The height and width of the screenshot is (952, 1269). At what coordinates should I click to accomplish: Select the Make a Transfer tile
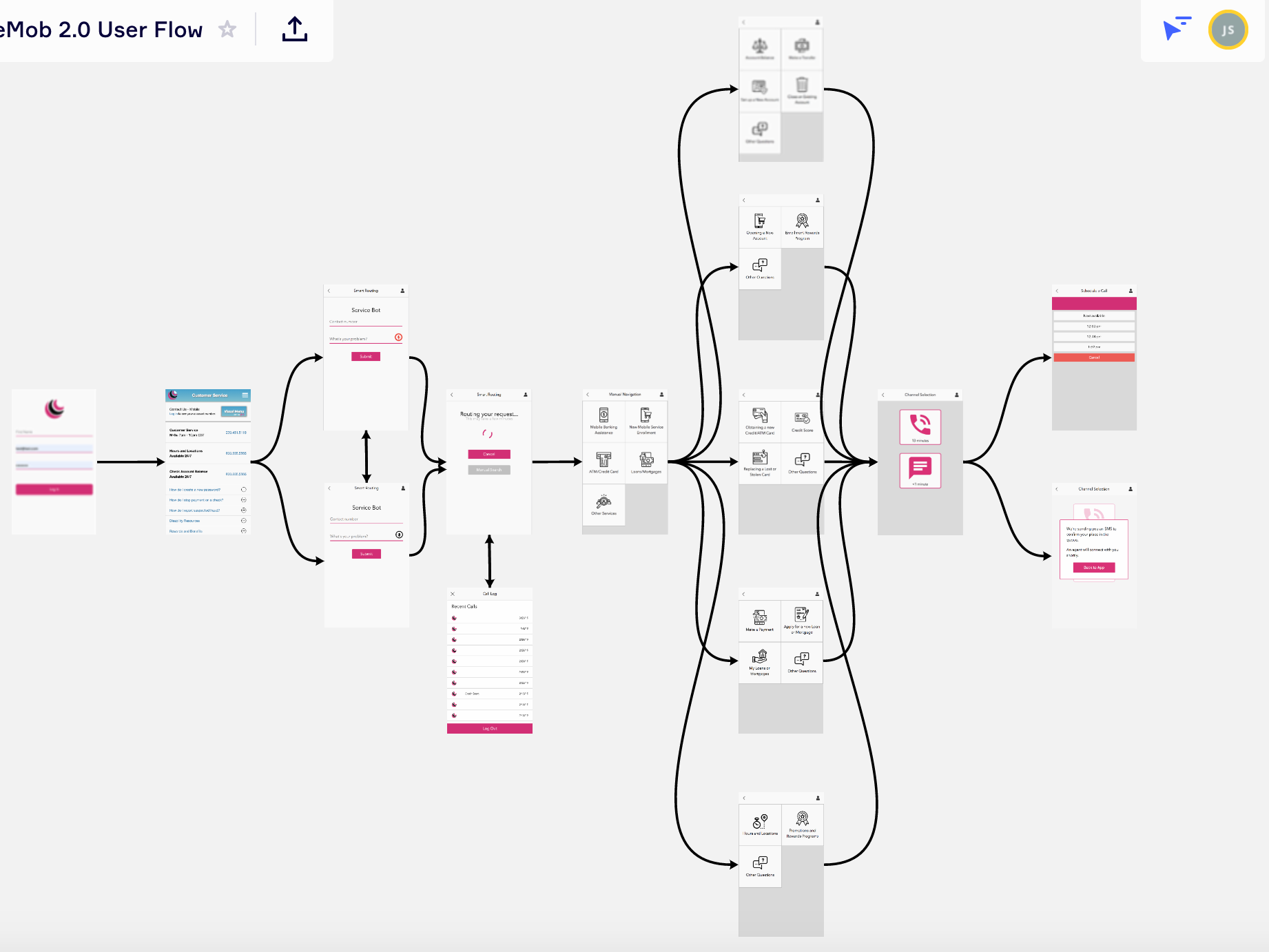[802, 49]
